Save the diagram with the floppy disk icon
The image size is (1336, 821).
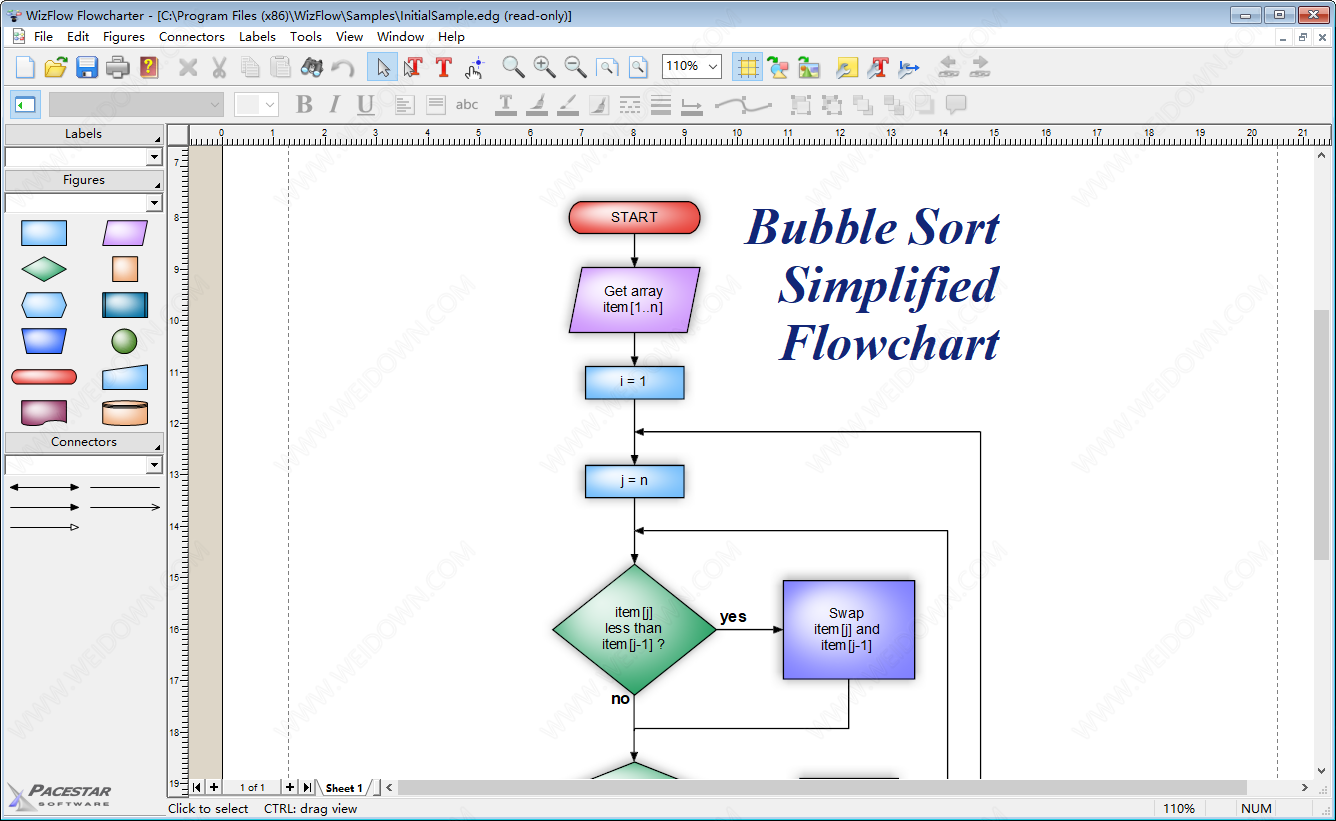coord(87,67)
